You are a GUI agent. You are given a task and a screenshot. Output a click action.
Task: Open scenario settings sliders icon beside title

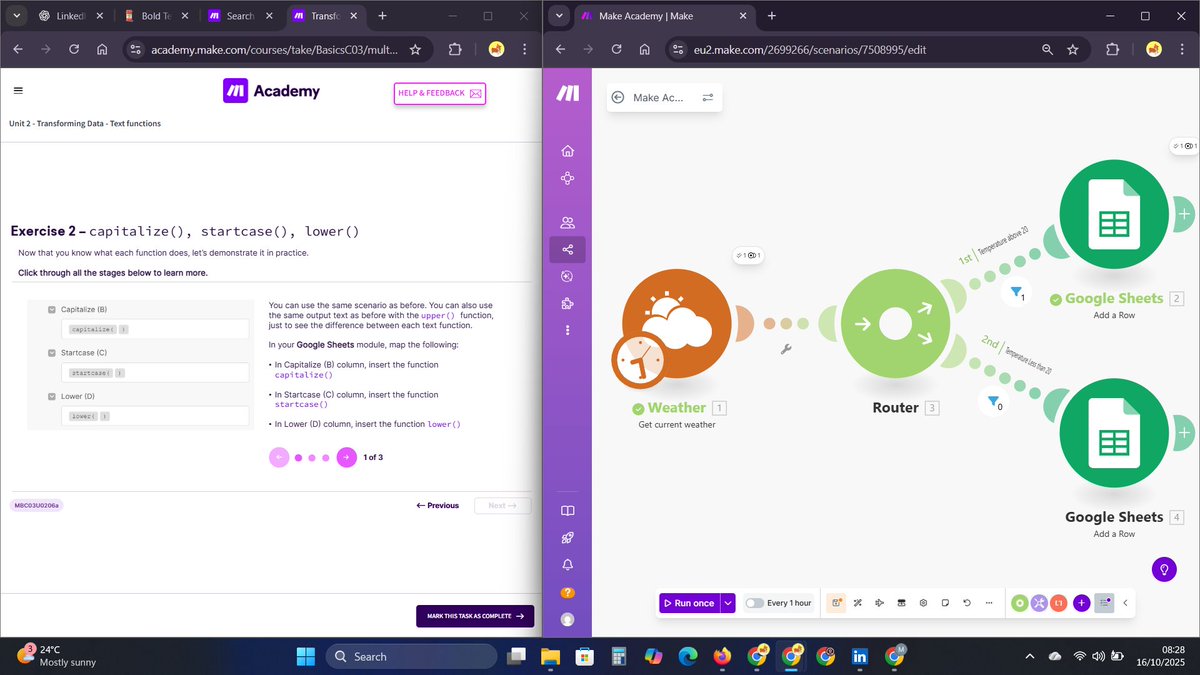(x=708, y=97)
